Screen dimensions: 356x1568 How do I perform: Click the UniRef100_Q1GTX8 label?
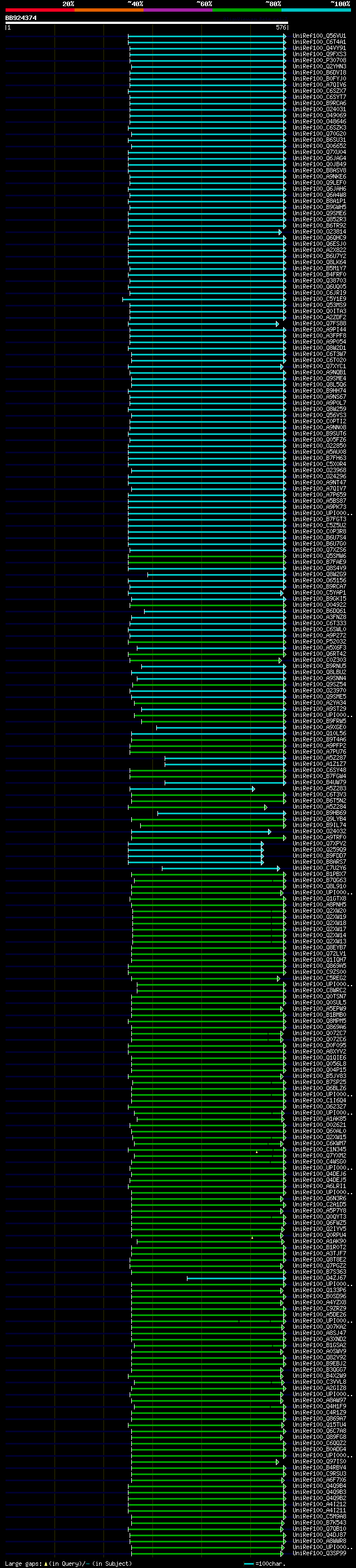coord(319,899)
